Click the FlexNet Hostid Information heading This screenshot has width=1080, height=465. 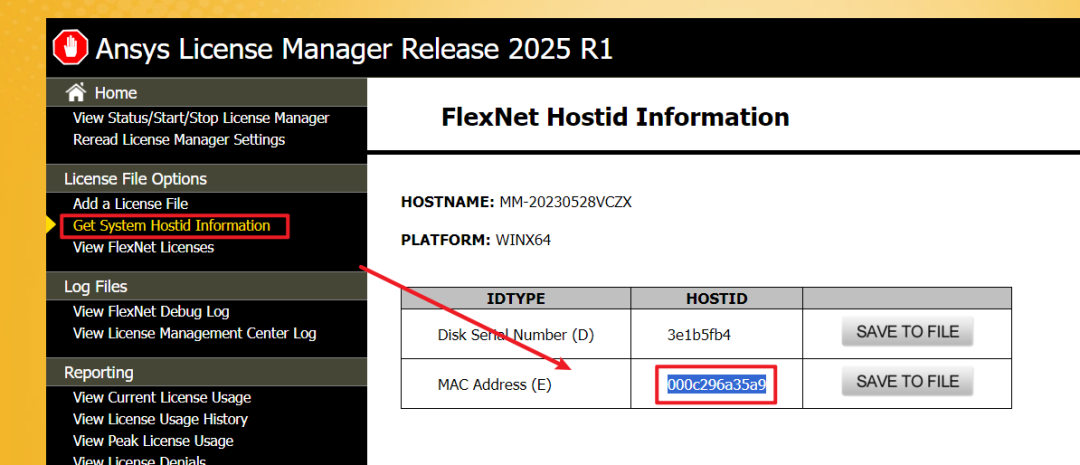(x=615, y=117)
